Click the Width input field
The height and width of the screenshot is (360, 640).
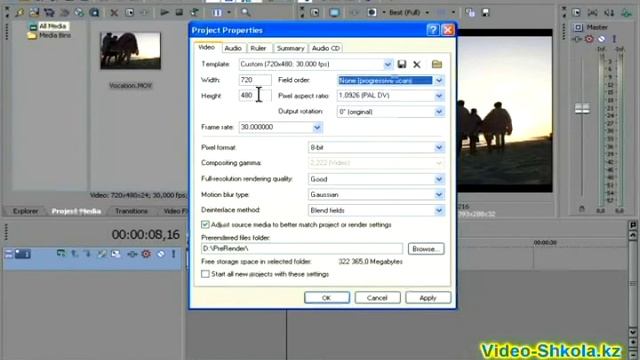pyautogui.click(x=255, y=80)
